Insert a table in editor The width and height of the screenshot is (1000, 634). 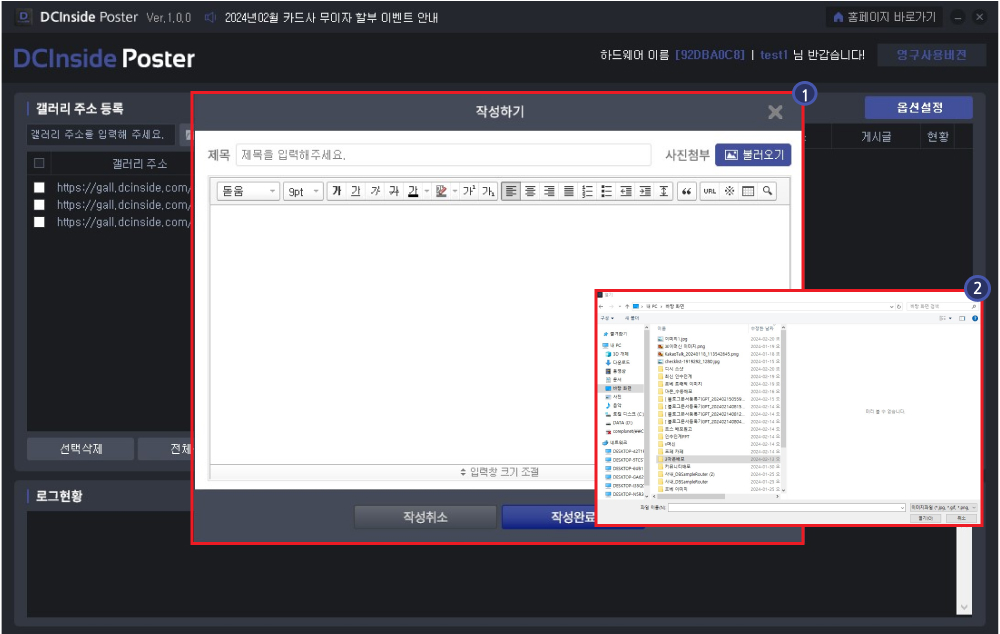pos(748,191)
